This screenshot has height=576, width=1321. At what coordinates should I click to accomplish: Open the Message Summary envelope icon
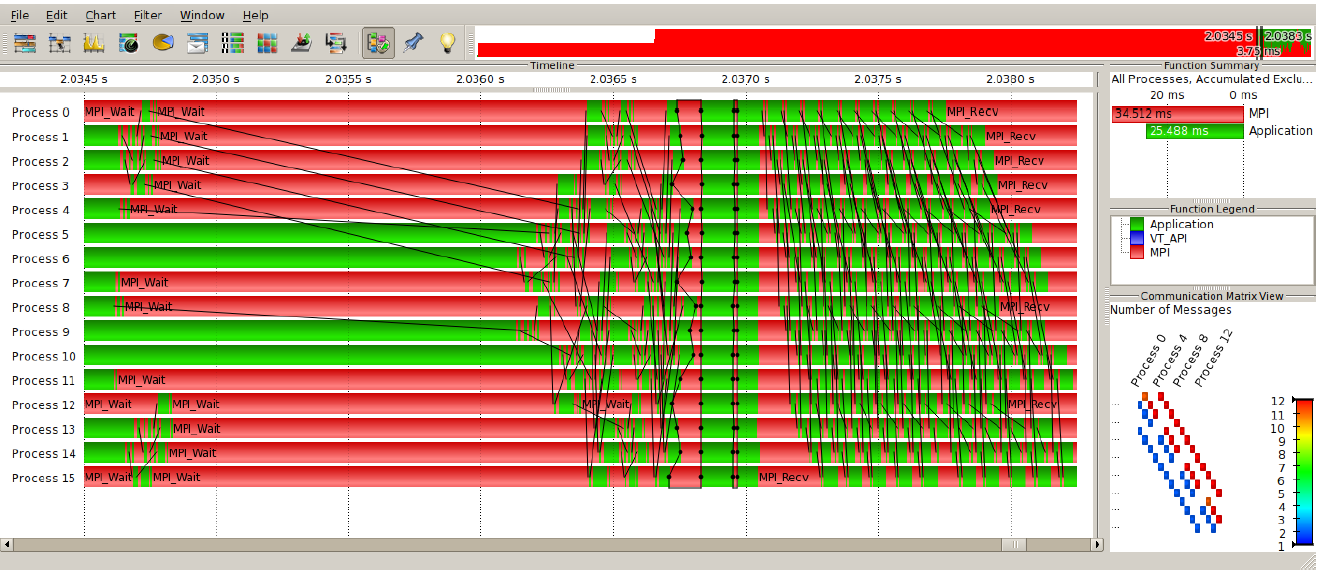(198, 43)
